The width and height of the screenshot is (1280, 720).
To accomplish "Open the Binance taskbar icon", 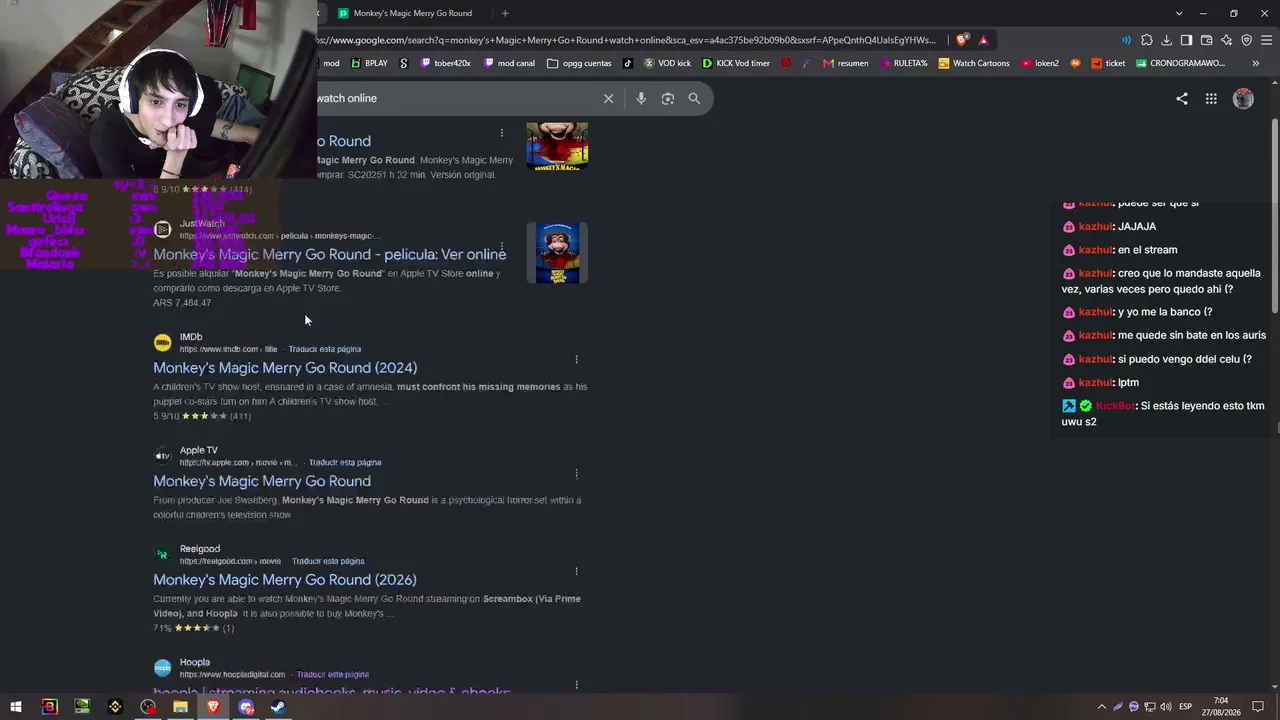I will pos(115,707).
